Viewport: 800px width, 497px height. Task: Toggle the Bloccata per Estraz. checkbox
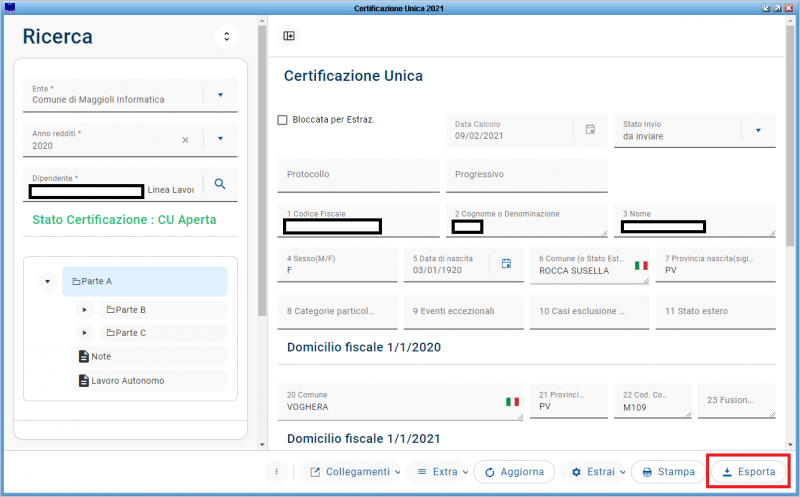[x=282, y=120]
